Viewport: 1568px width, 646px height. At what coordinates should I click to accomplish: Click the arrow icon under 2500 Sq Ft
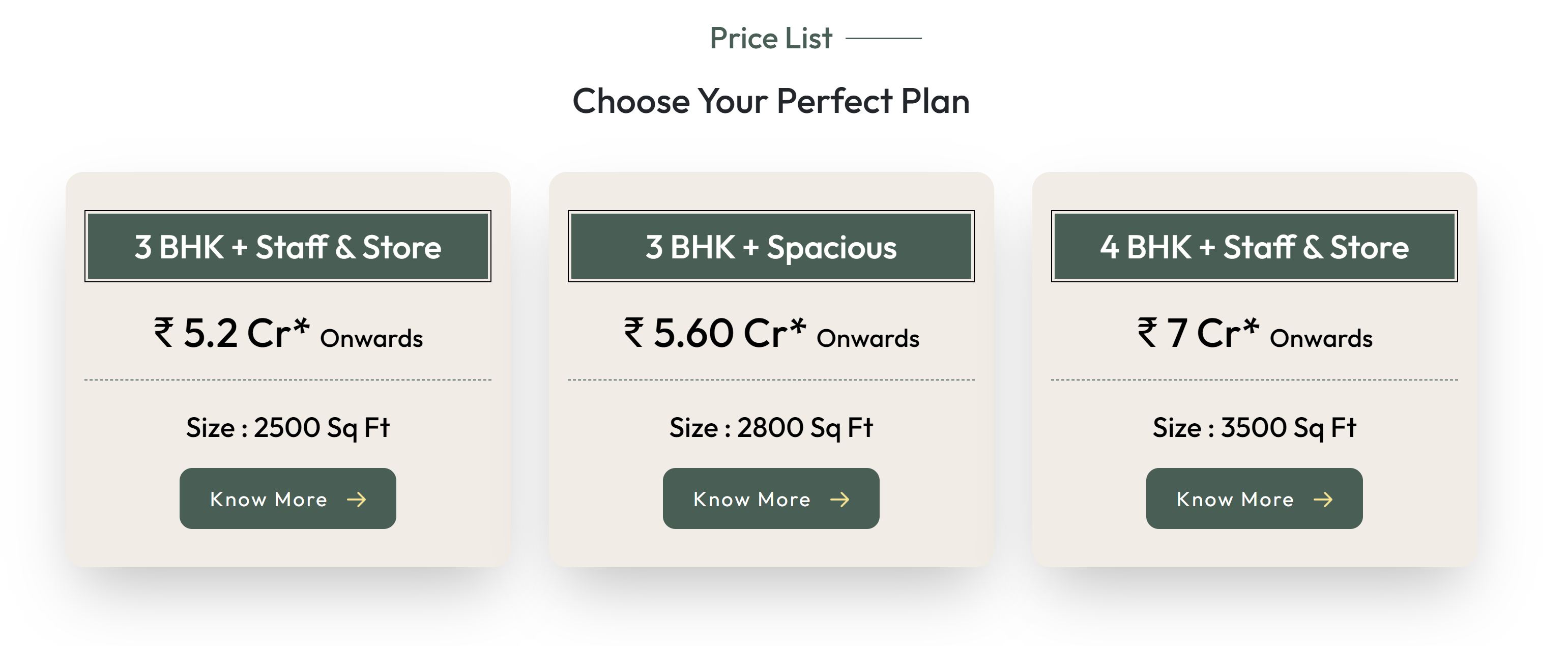tap(357, 500)
